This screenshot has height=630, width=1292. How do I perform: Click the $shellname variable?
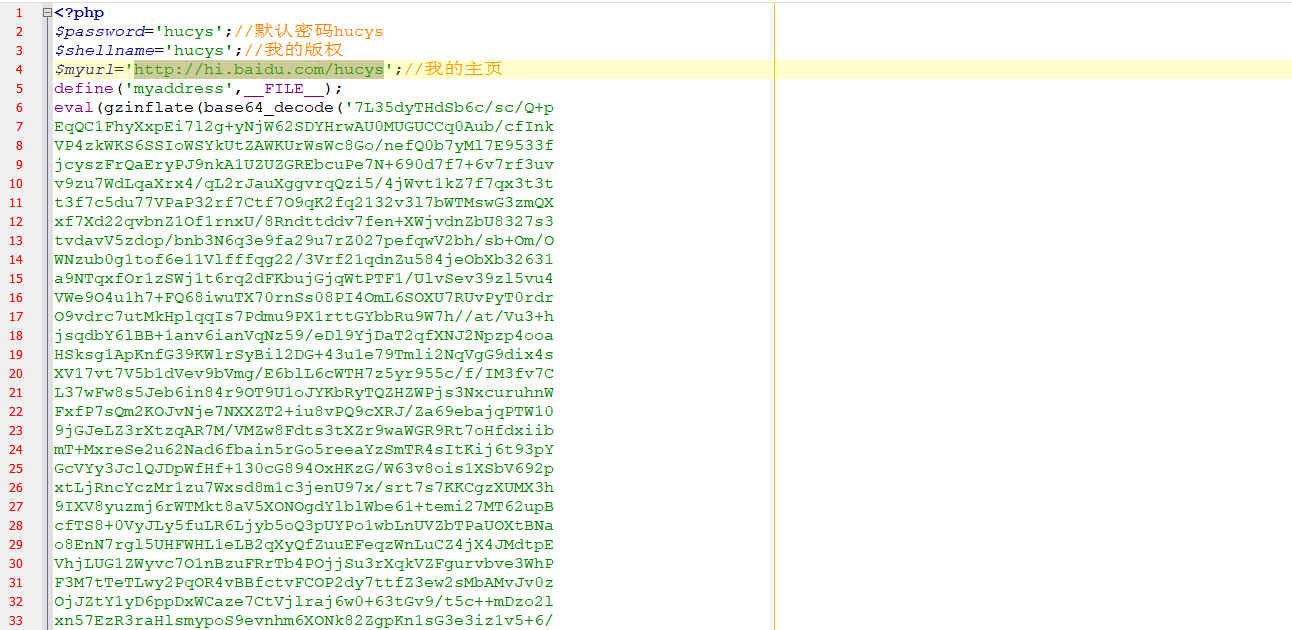coord(104,51)
